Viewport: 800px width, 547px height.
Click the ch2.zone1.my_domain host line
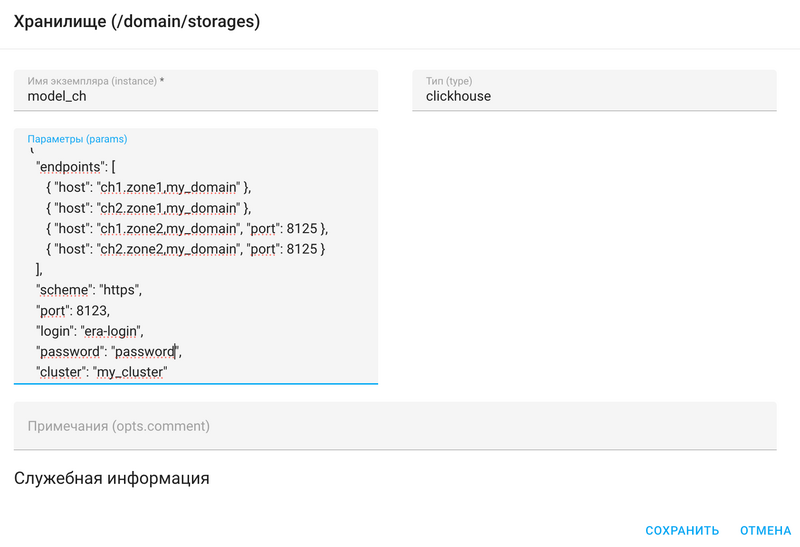click(x=149, y=208)
